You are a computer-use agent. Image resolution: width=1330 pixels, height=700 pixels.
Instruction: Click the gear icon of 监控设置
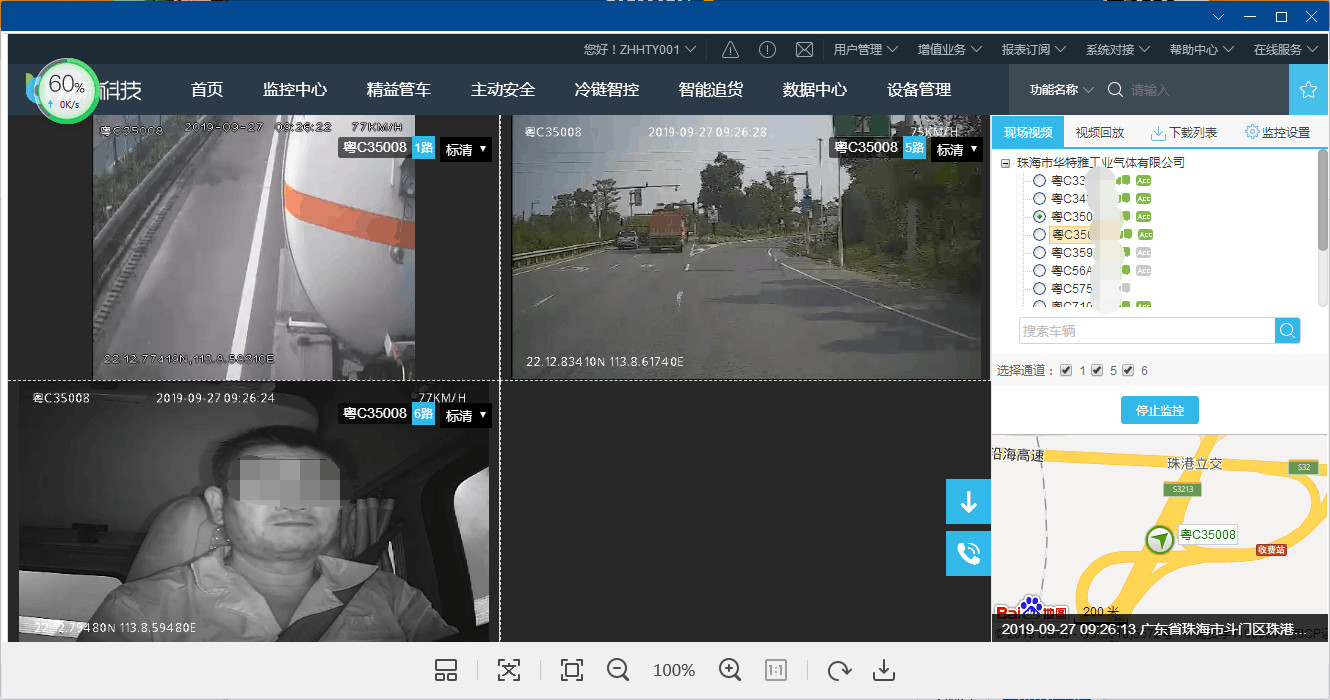1252,132
